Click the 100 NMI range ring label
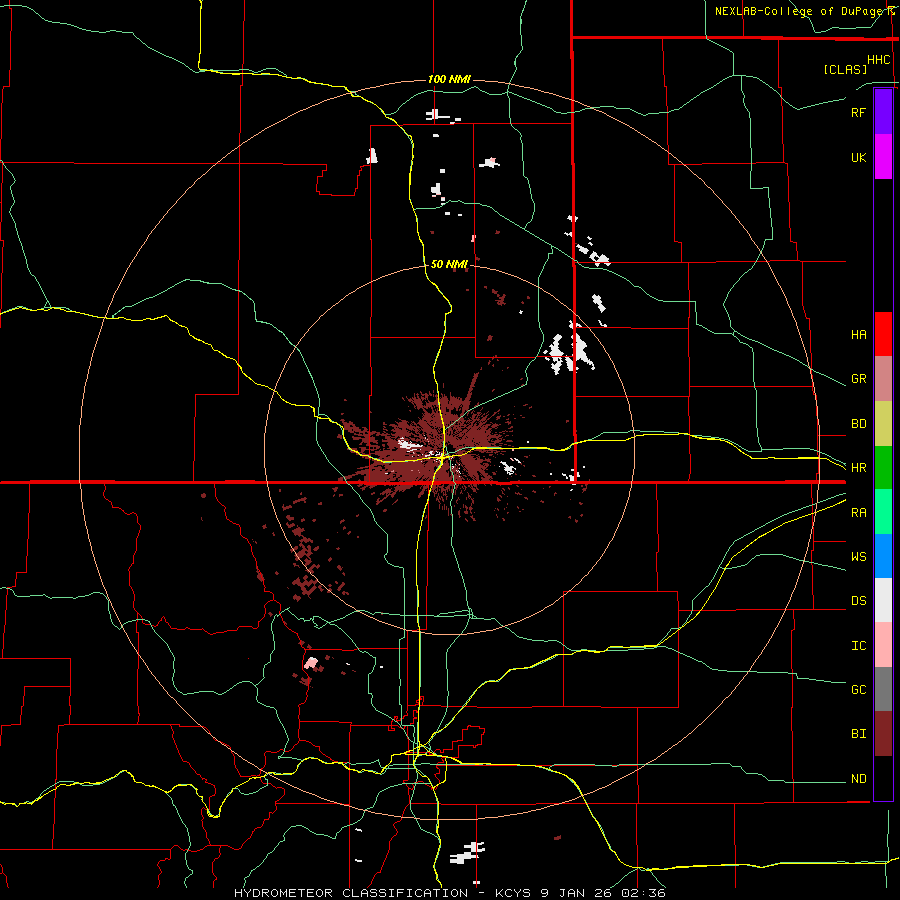This screenshot has width=900, height=900. pos(449,79)
